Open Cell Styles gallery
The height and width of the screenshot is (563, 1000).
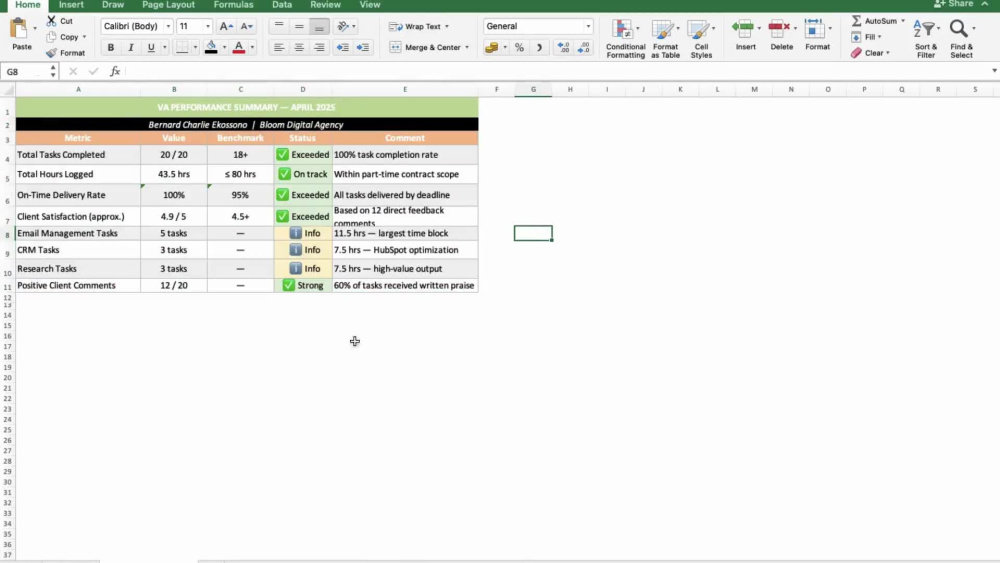point(701,38)
